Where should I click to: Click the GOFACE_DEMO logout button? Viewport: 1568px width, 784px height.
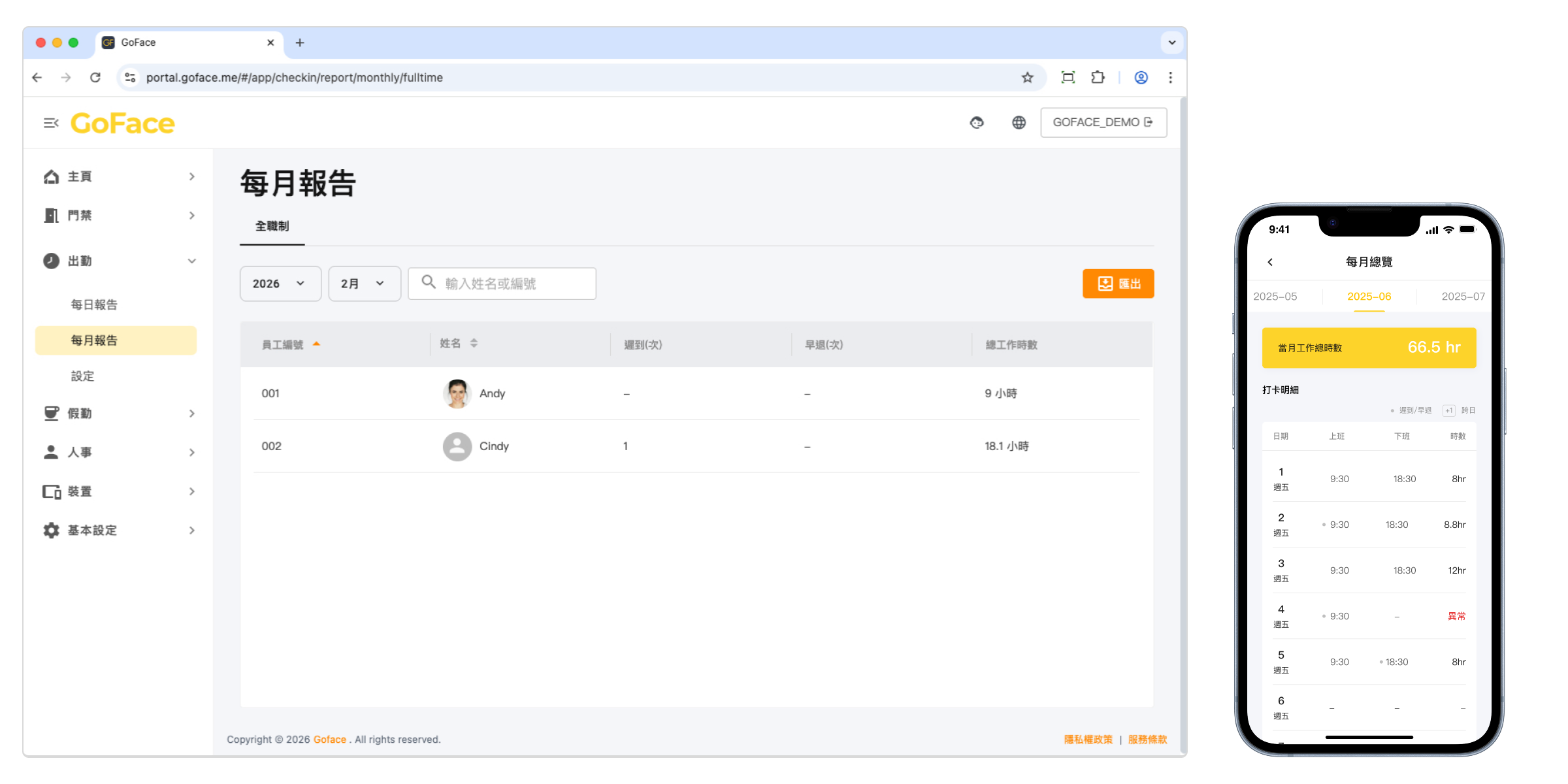point(1103,123)
